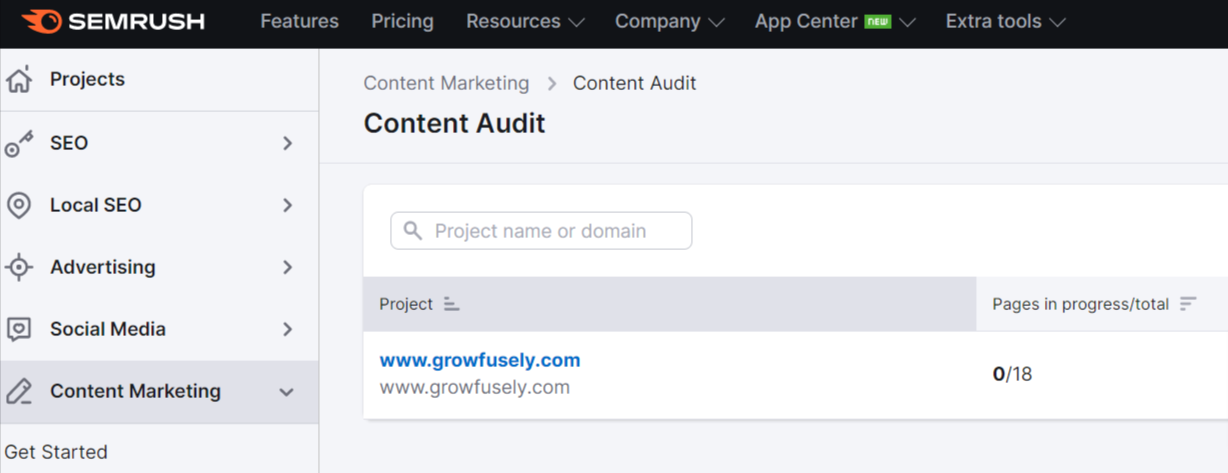
Task: Click the Local SEO map pin icon
Action: pos(19,205)
